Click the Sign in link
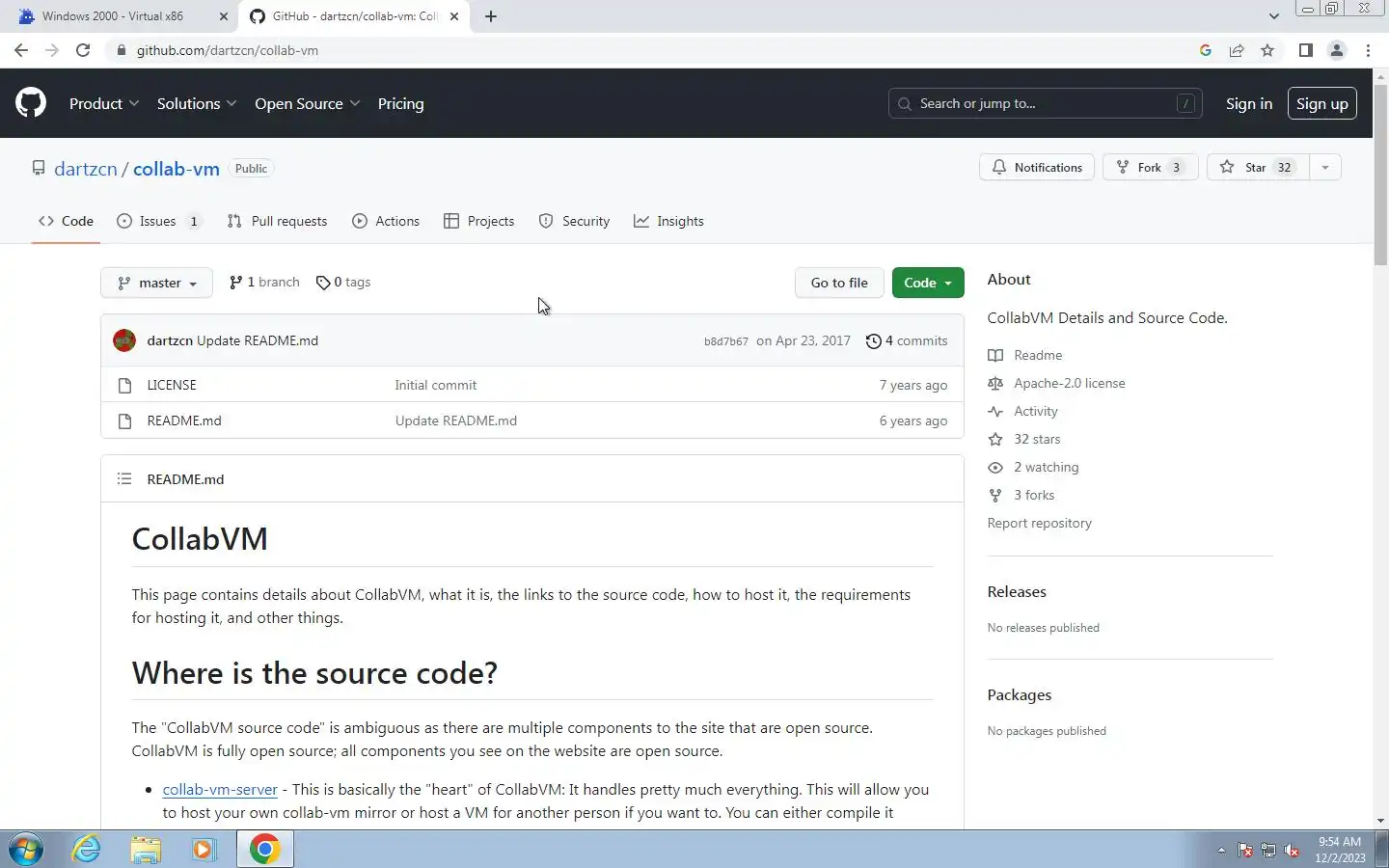Image resolution: width=1389 pixels, height=868 pixels. click(1248, 103)
